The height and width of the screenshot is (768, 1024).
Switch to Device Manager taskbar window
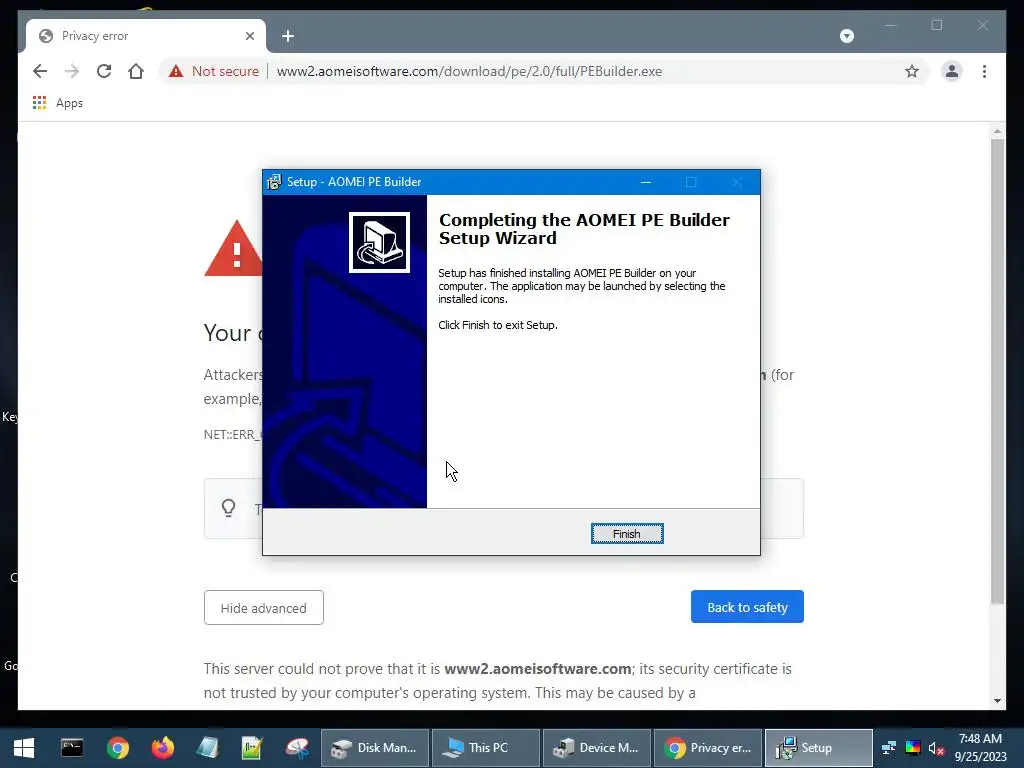597,748
